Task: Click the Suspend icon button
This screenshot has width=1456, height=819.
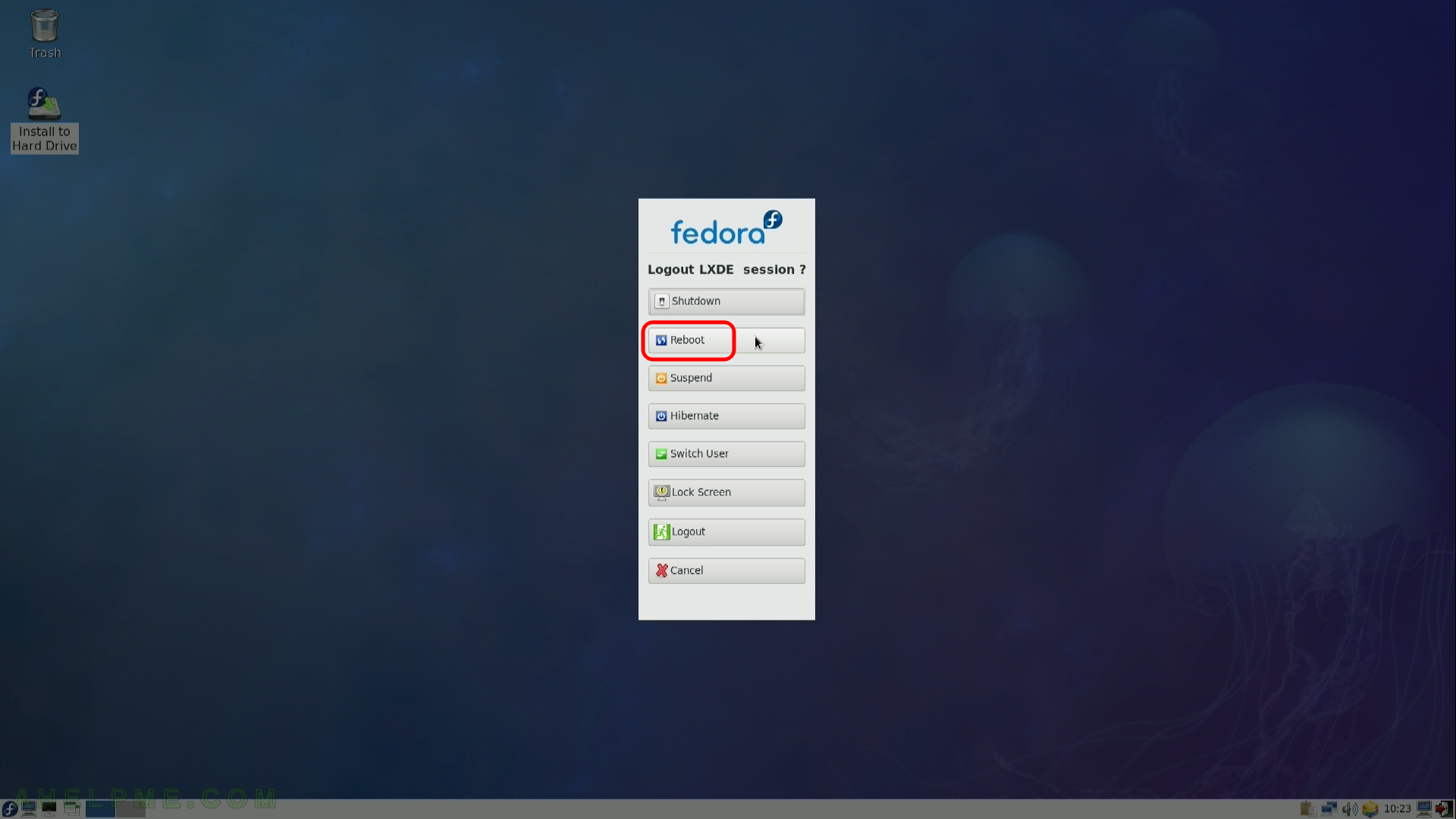Action: pos(661,378)
